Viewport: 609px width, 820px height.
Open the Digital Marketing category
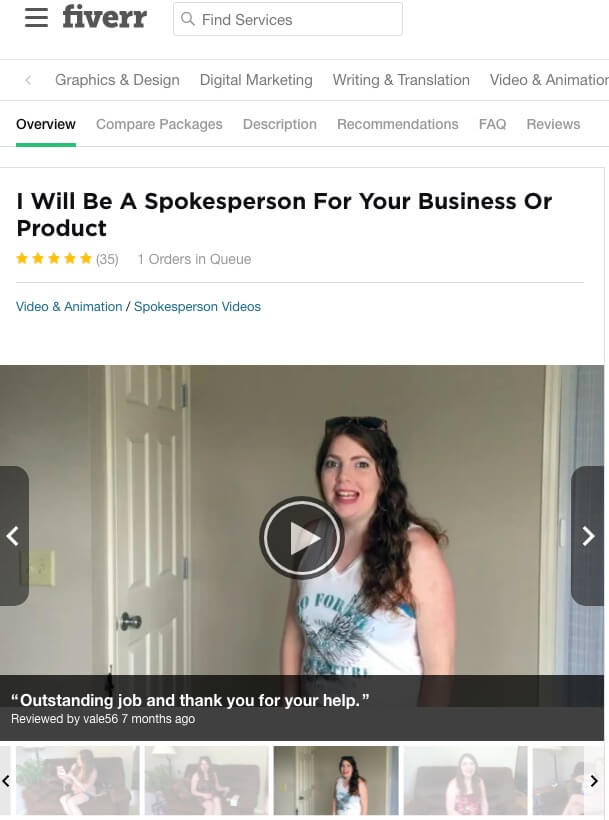click(256, 80)
